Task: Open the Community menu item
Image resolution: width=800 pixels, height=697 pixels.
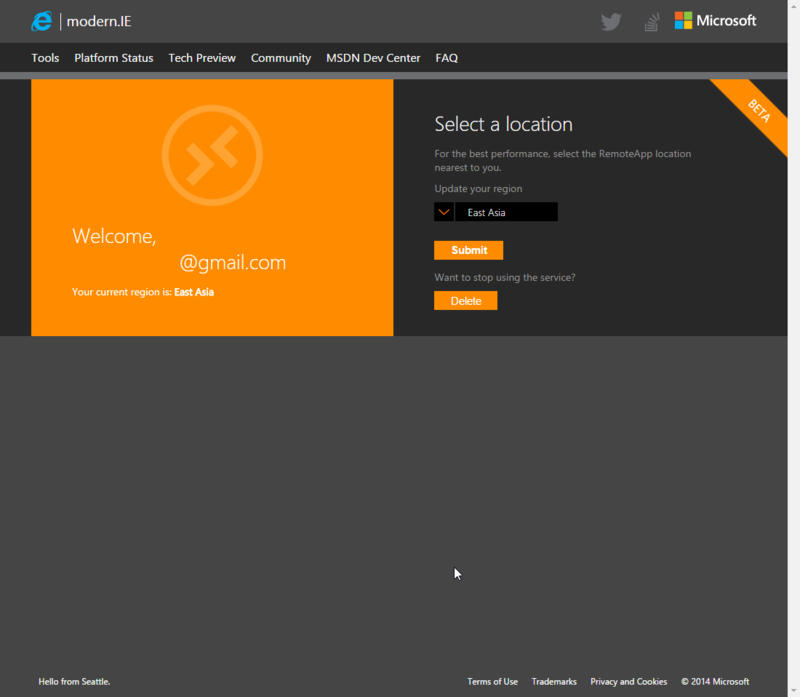Action: point(281,58)
